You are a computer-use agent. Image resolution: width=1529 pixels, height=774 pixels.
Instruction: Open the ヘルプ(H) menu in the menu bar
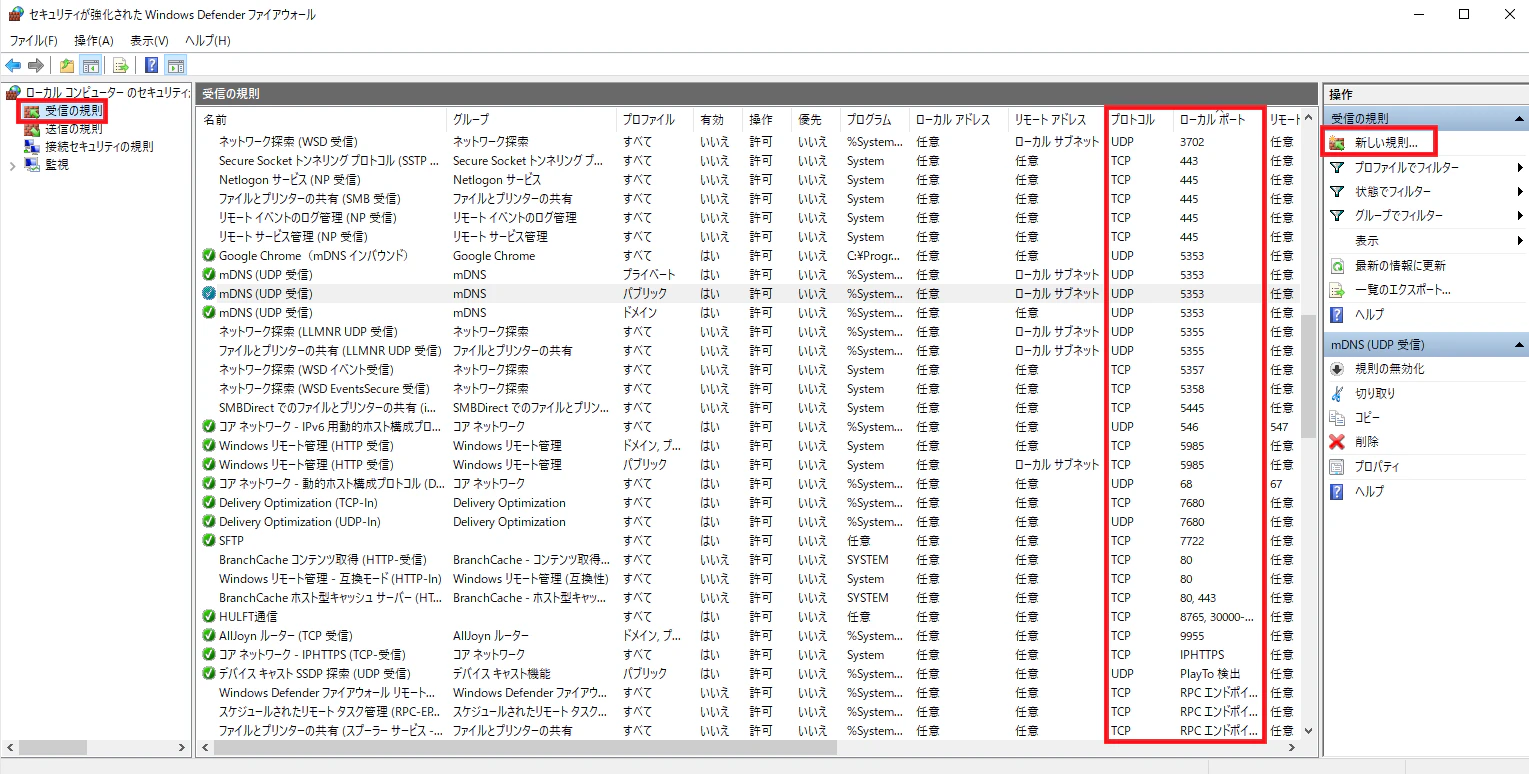[208, 41]
